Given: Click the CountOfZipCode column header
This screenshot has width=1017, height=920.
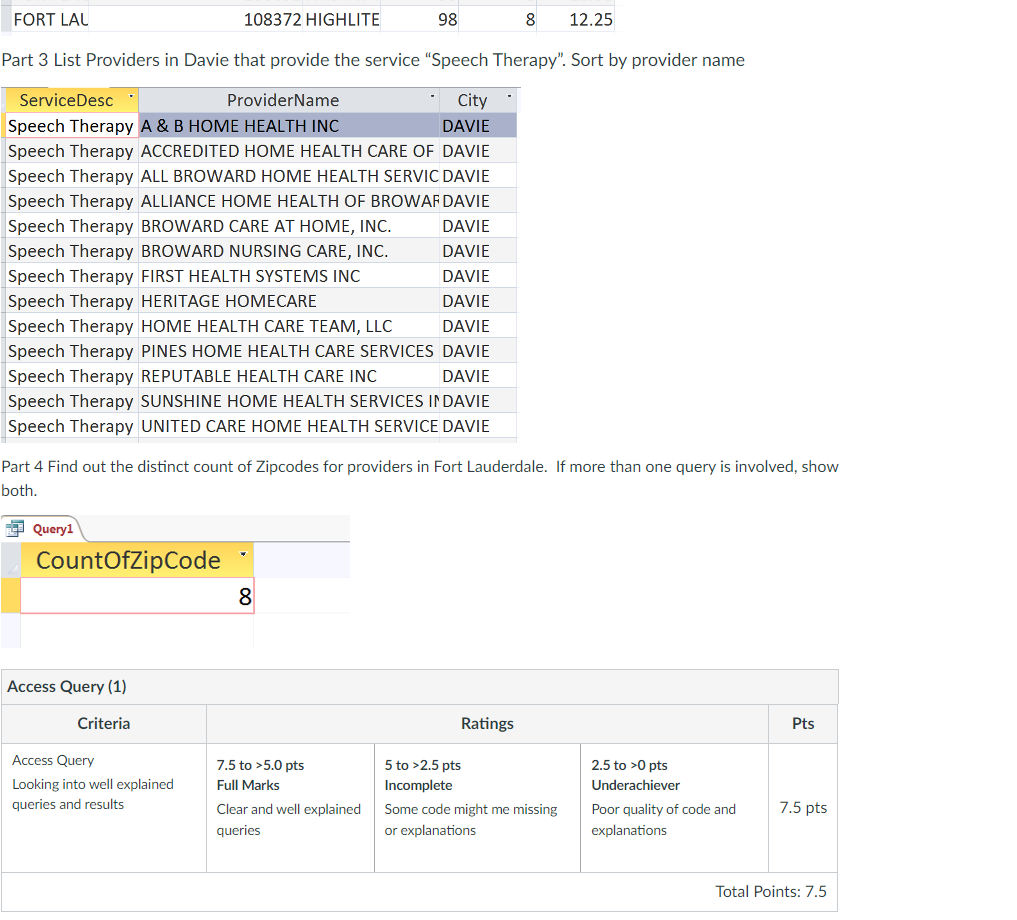Looking at the screenshot, I should coord(137,561).
